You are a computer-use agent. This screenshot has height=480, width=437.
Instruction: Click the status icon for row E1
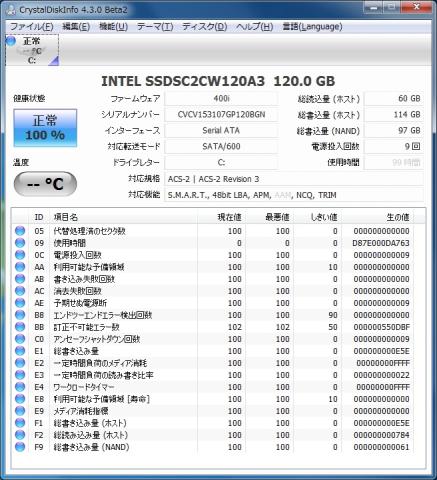click(20, 351)
